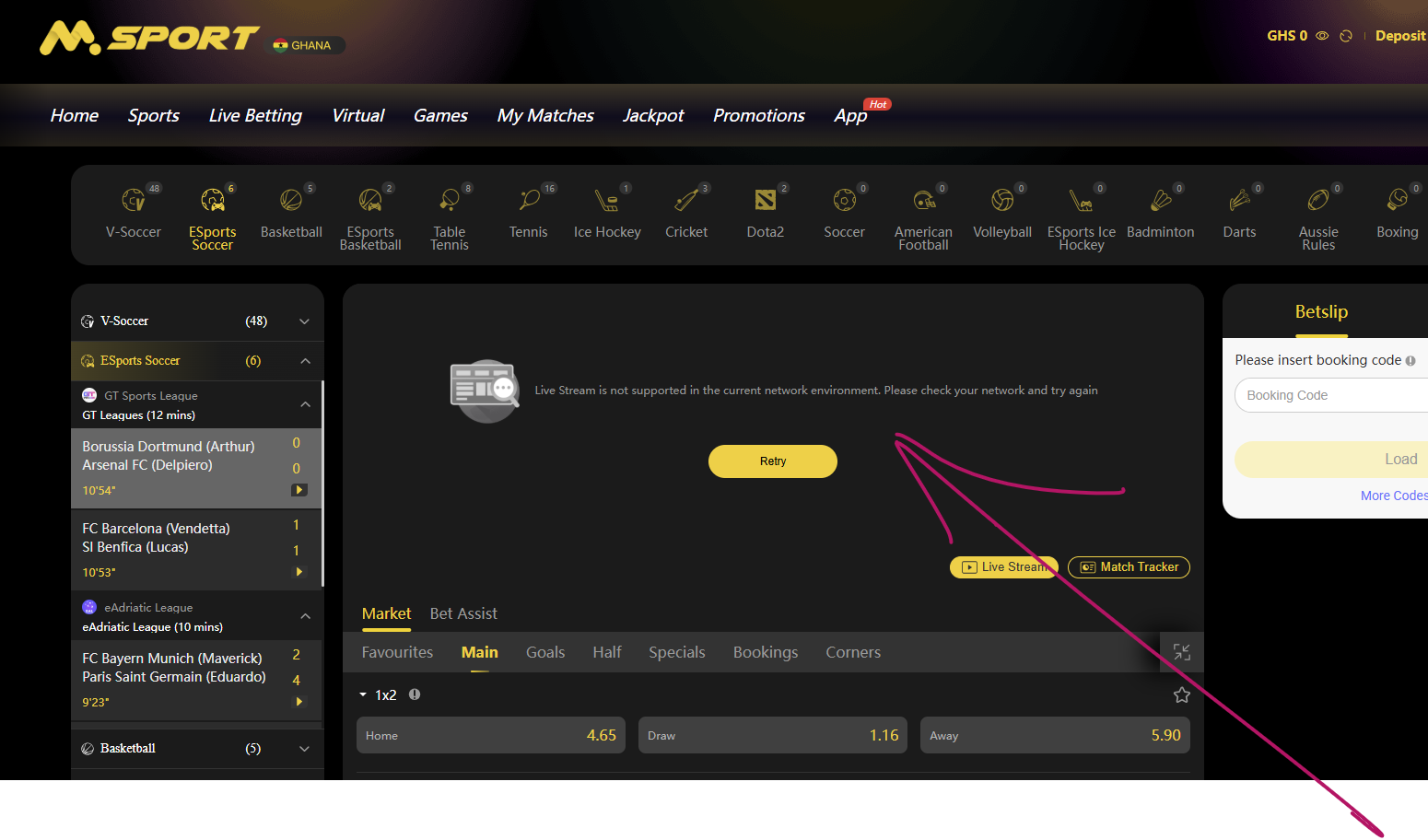Open the My Matches menu item
The width and height of the screenshot is (1428, 840).
(x=545, y=115)
